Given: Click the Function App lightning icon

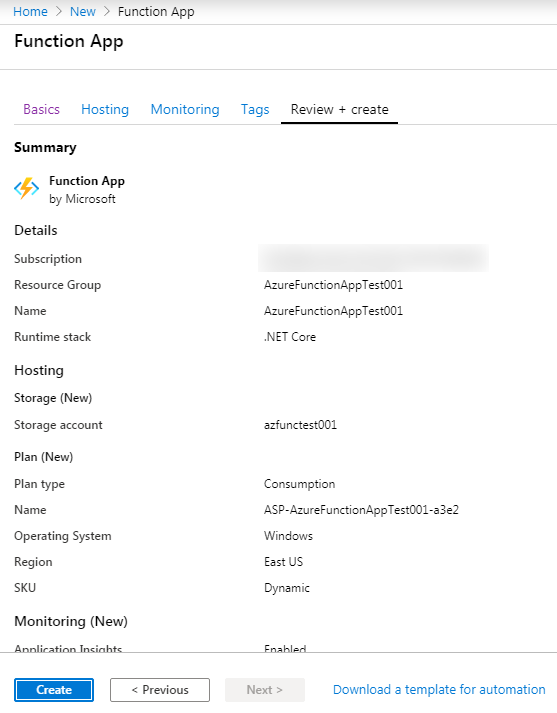Looking at the screenshot, I should coord(26,188).
